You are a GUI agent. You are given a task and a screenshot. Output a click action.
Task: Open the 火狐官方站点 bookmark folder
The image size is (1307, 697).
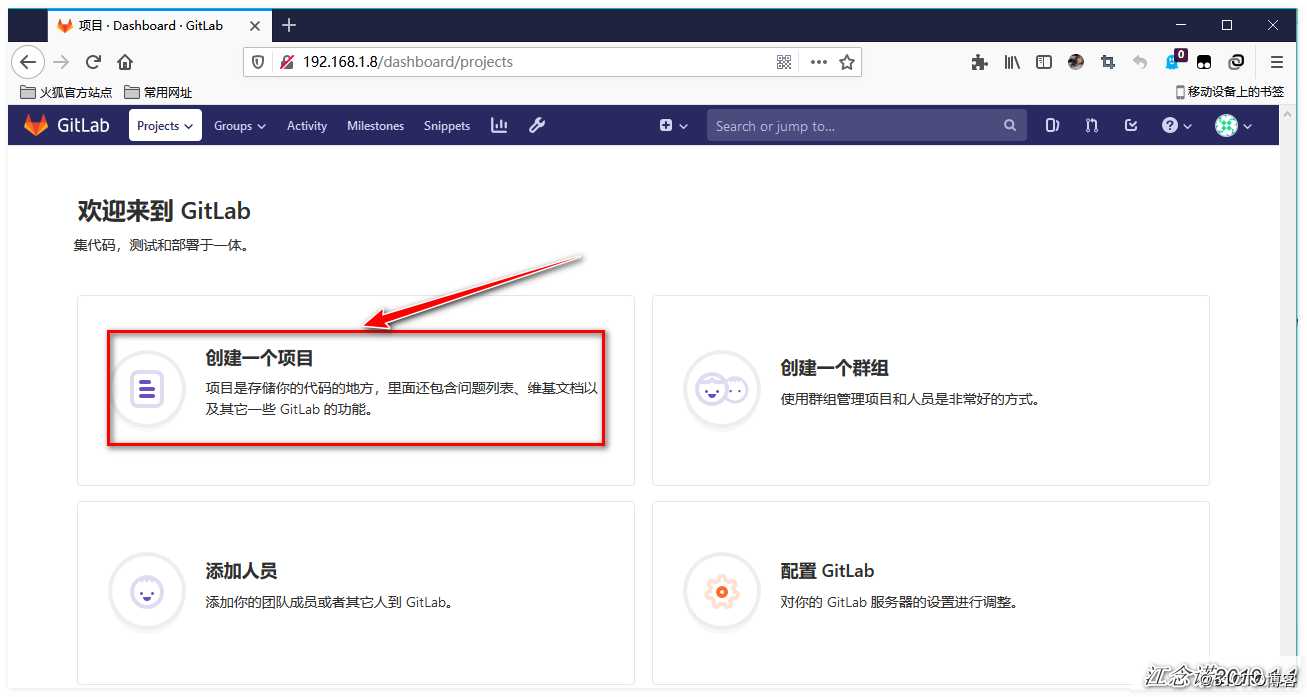[x=66, y=92]
